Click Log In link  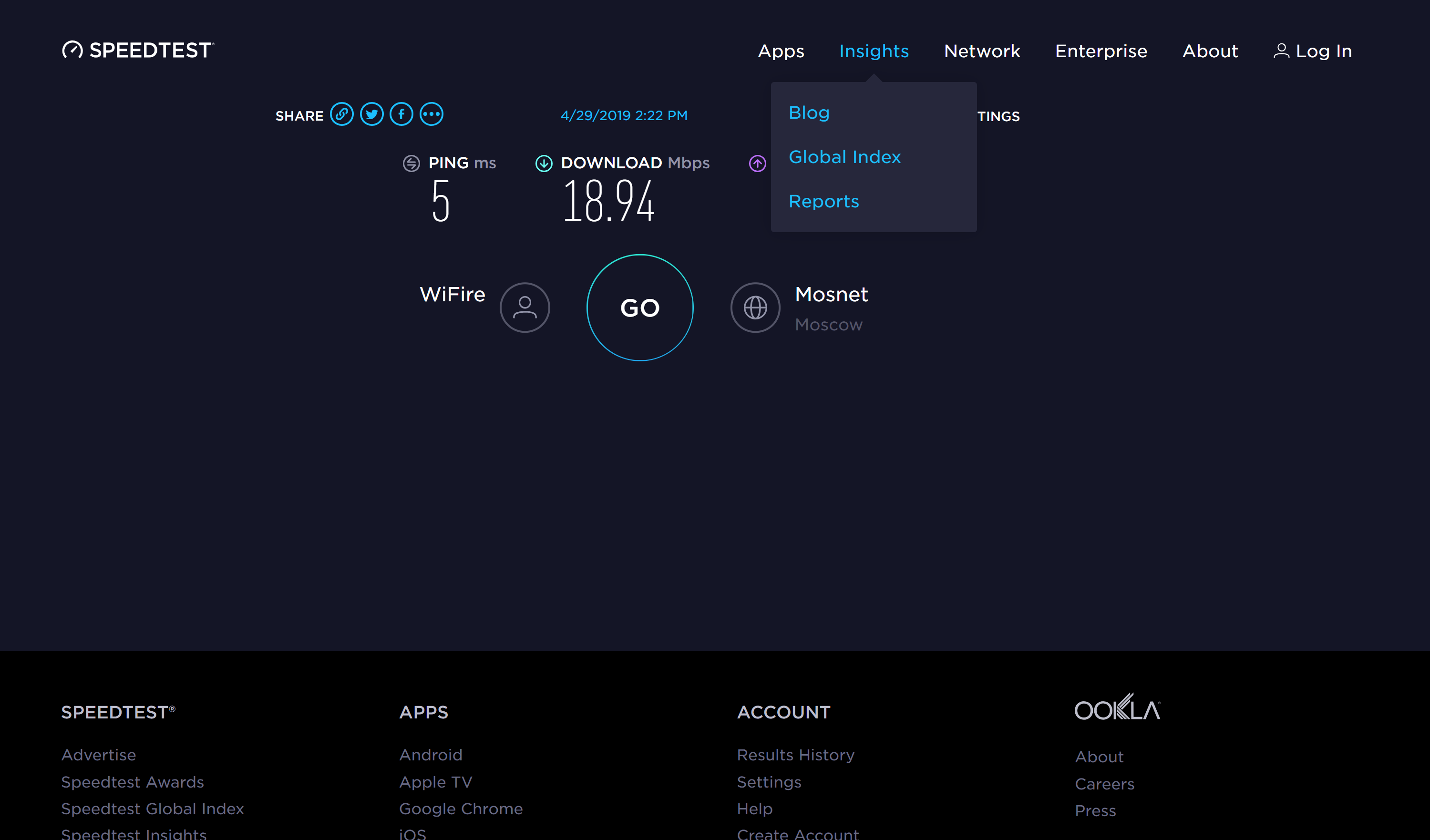[x=1324, y=51]
